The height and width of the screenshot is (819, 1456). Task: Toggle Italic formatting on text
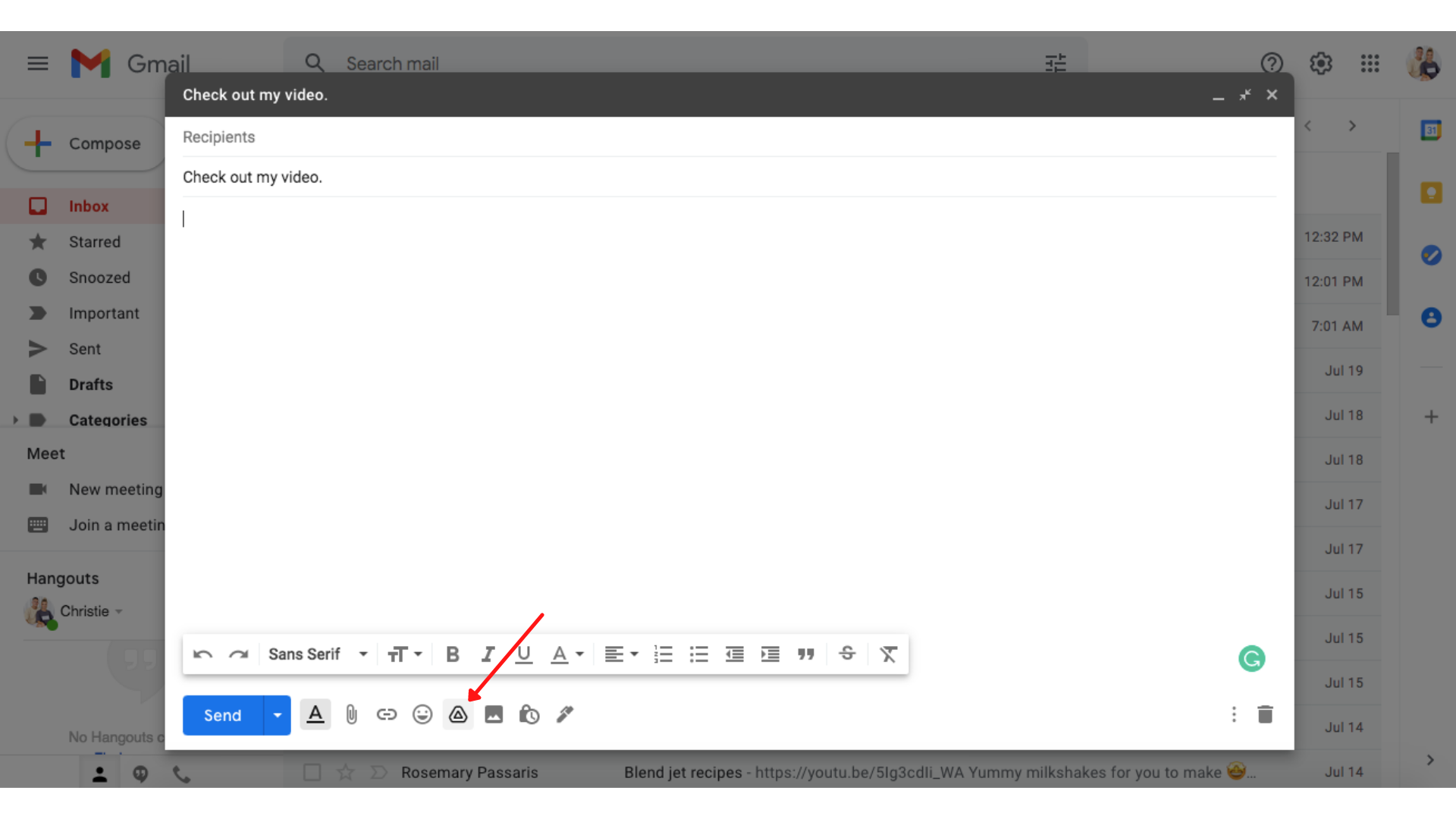[x=488, y=654]
